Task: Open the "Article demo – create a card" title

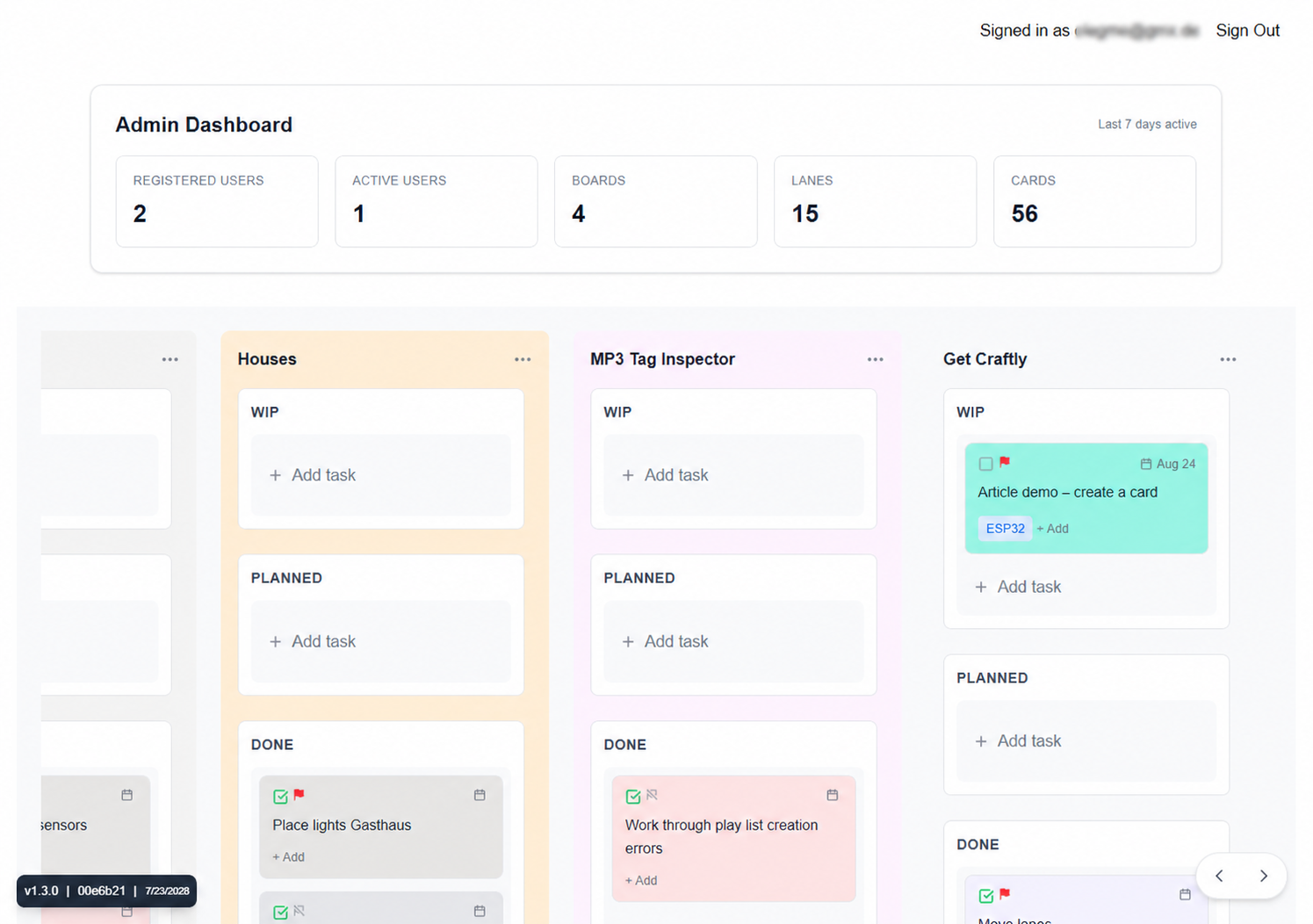Action: [1068, 493]
